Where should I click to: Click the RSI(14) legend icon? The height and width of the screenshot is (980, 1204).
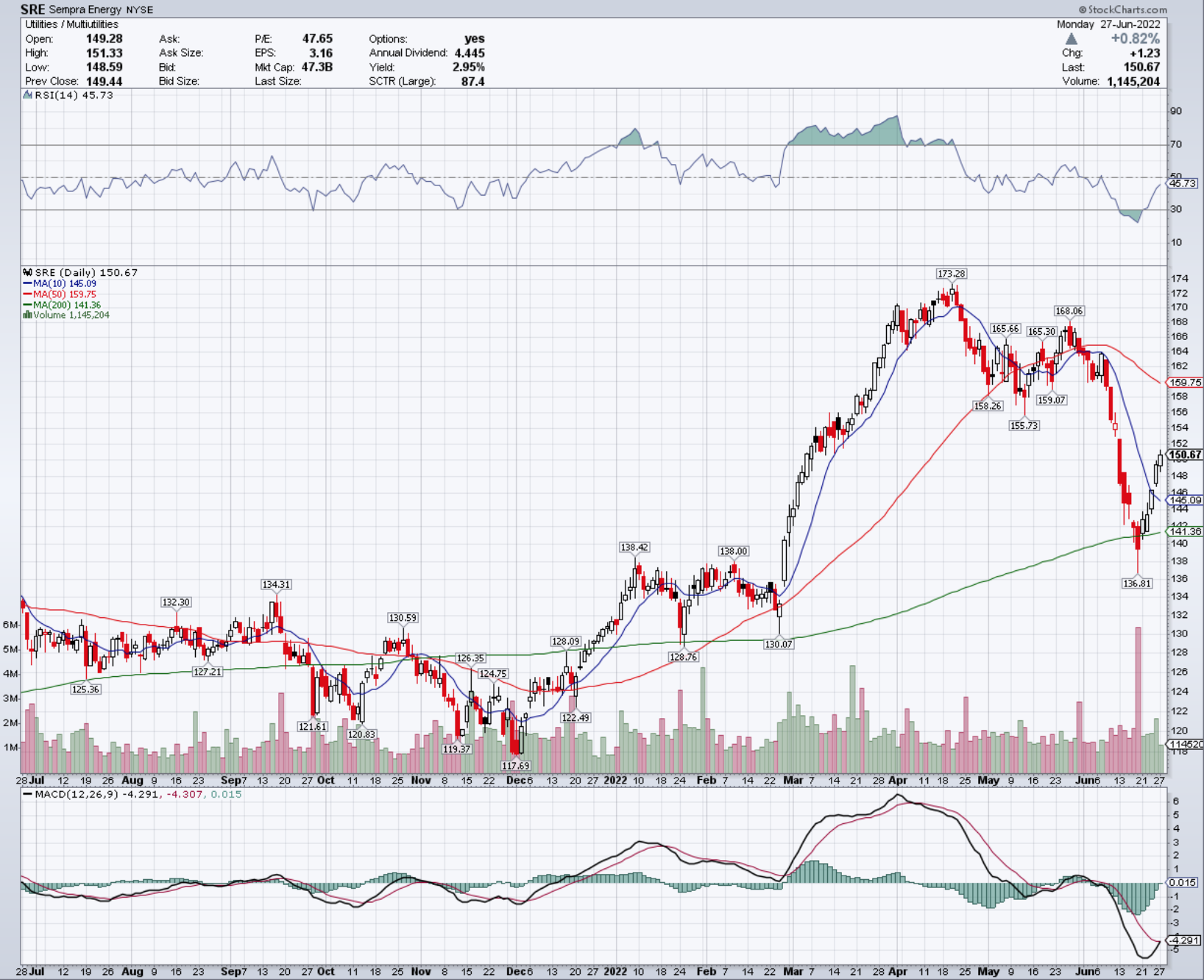click(x=28, y=95)
